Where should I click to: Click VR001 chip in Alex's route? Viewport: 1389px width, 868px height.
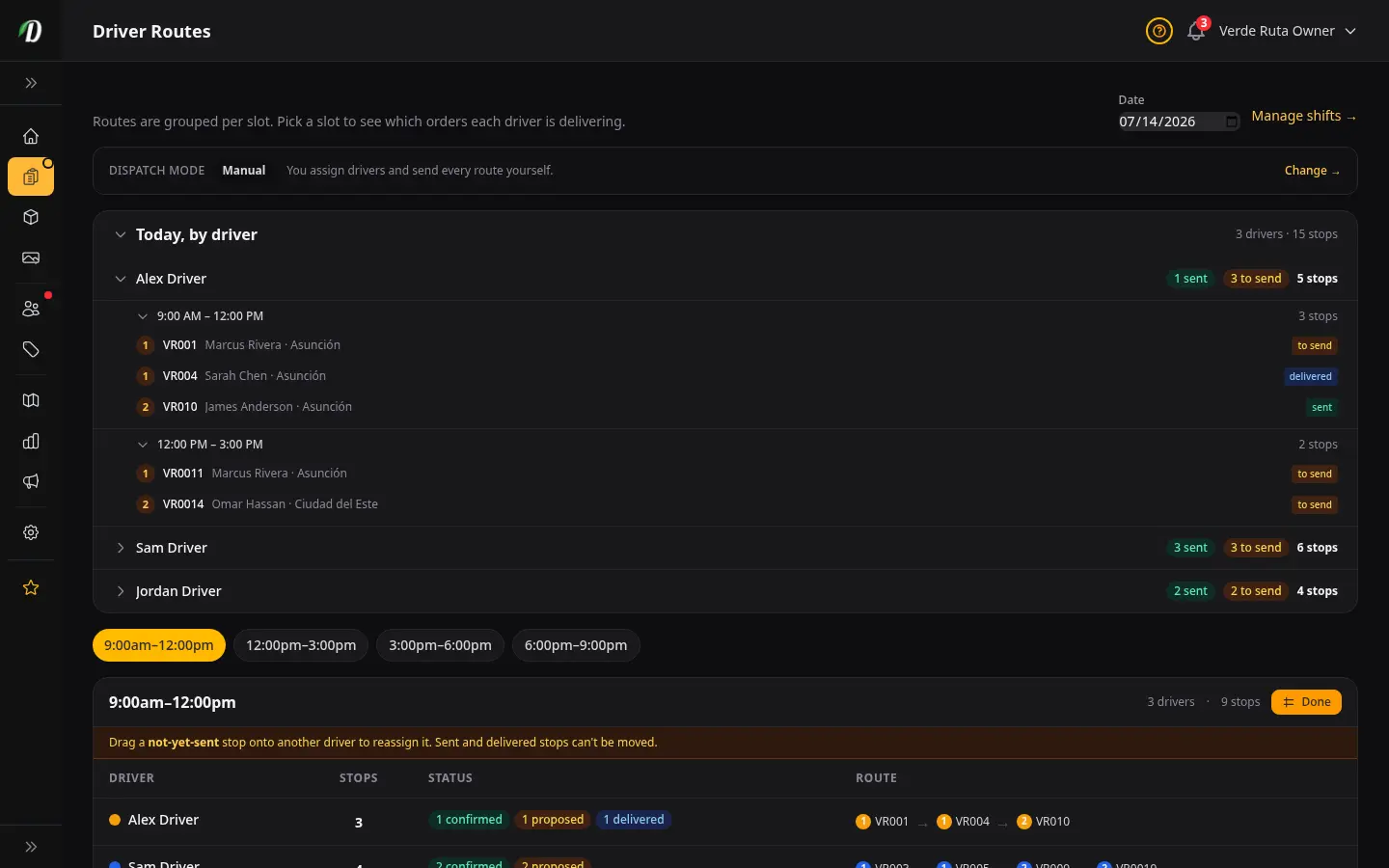click(883, 822)
